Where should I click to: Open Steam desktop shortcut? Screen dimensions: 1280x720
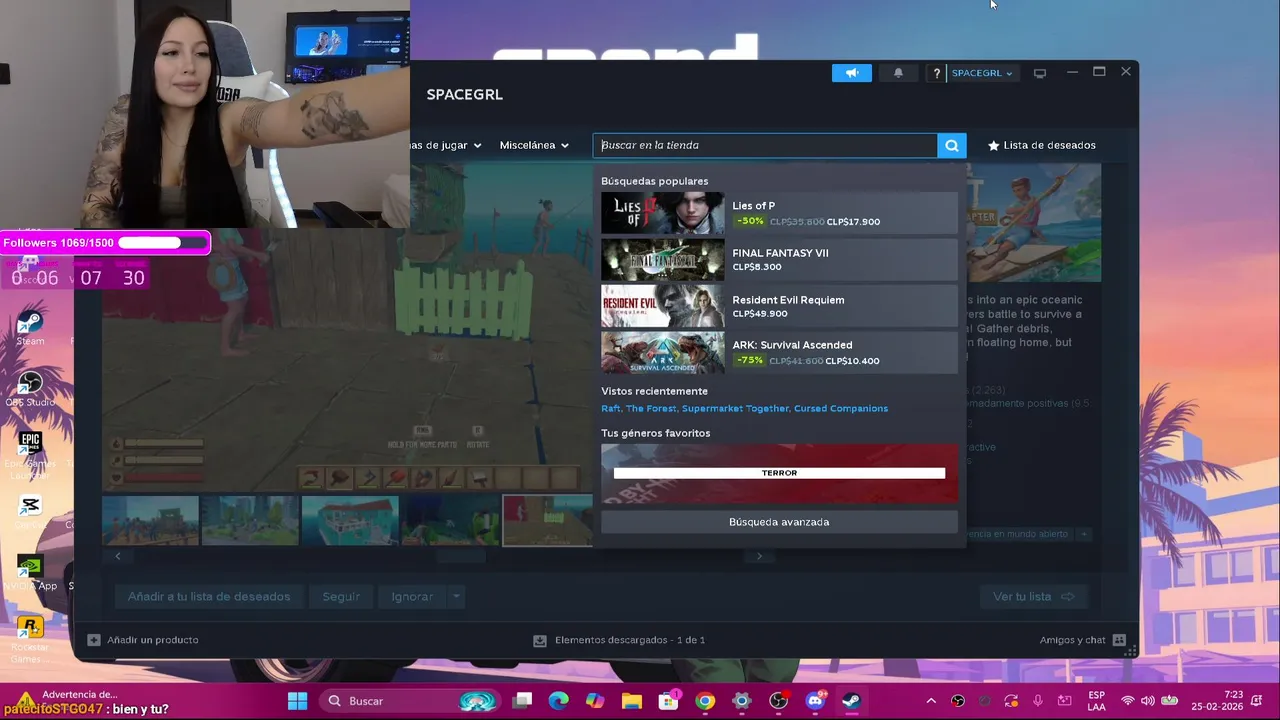click(x=30, y=328)
